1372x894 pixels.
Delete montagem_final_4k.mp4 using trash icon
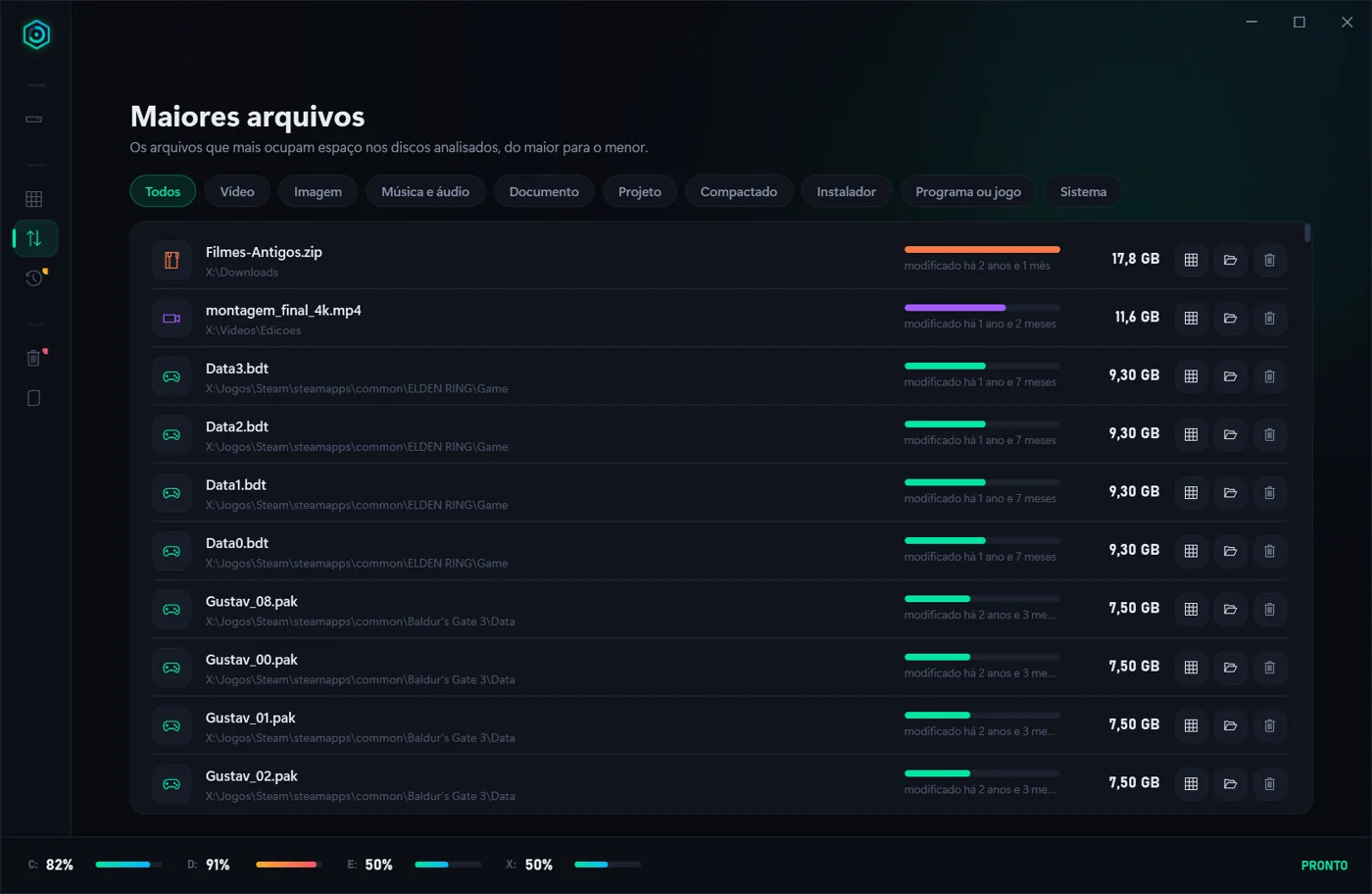(1269, 318)
